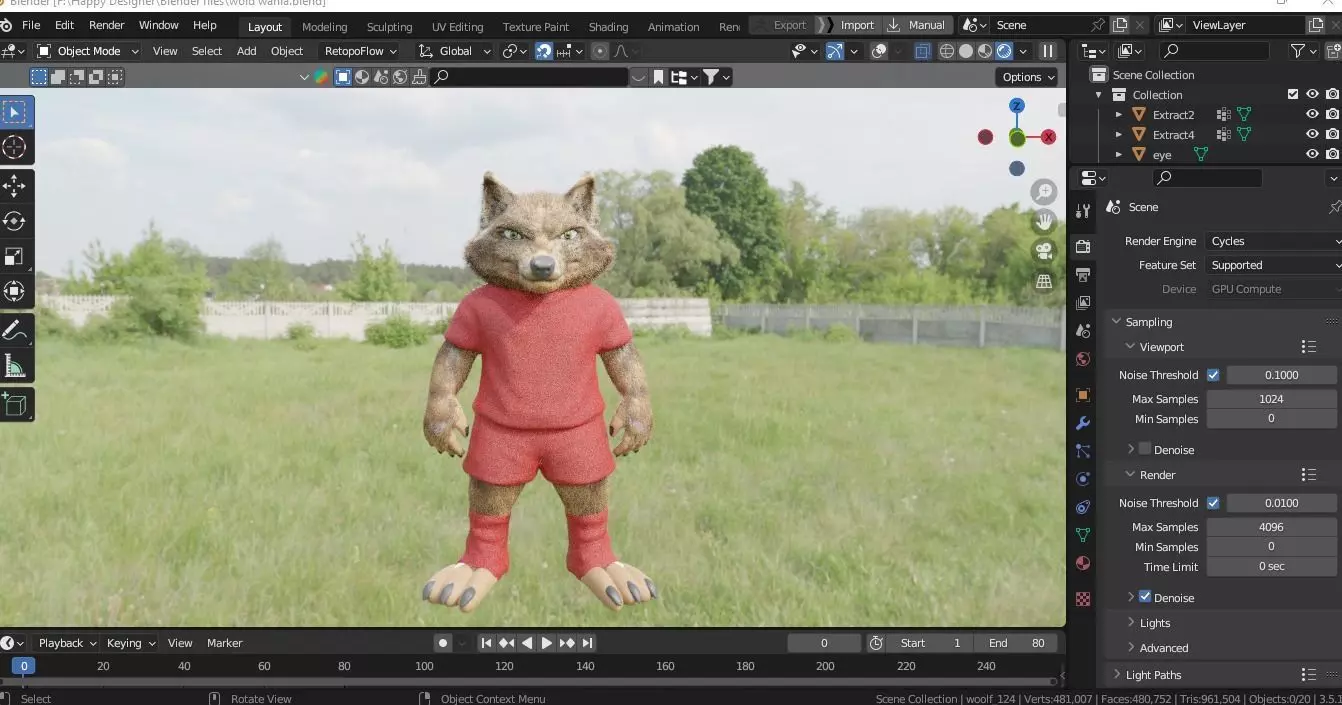This screenshot has width=1342, height=705.
Task: Select the Annotate tool
Action: [x=15, y=330]
